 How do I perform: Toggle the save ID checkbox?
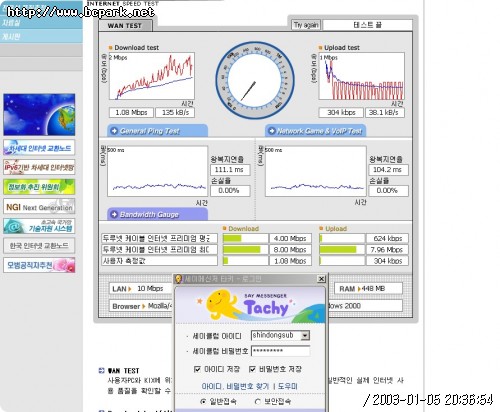tap(197, 369)
